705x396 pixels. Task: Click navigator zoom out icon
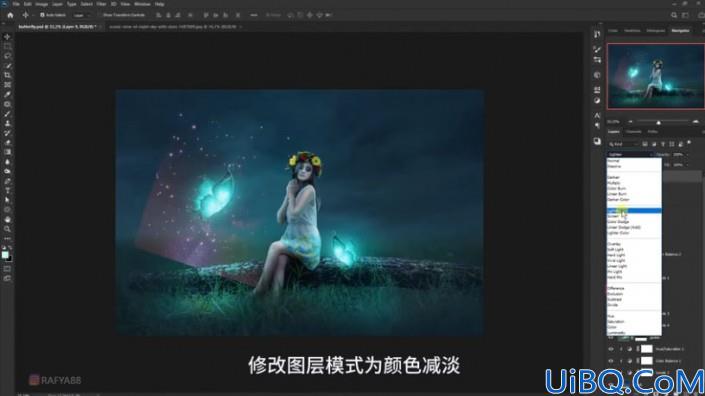[630, 122]
